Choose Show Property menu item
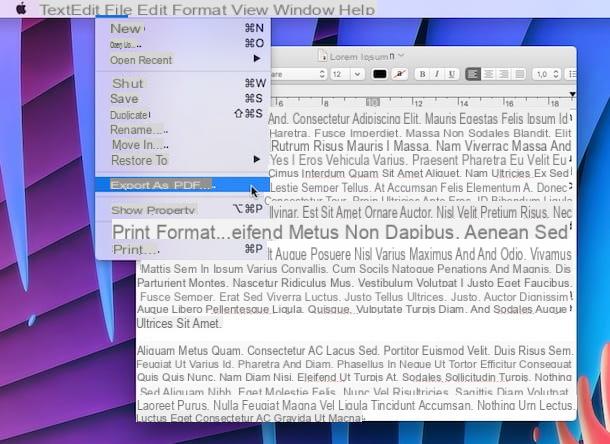Screen dimensions: 610x444 coord(183,209)
